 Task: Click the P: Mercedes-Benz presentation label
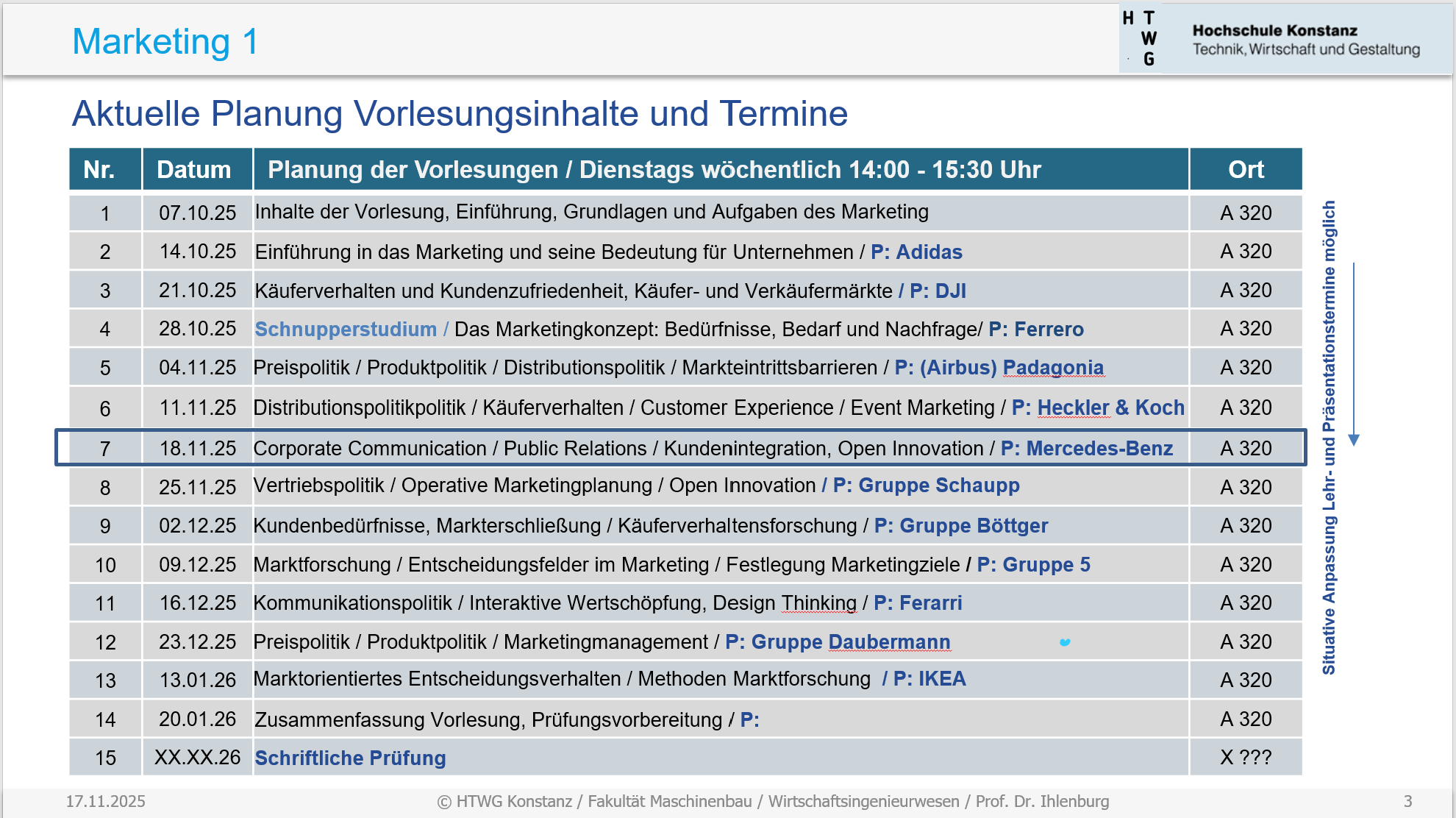[1086, 448]
